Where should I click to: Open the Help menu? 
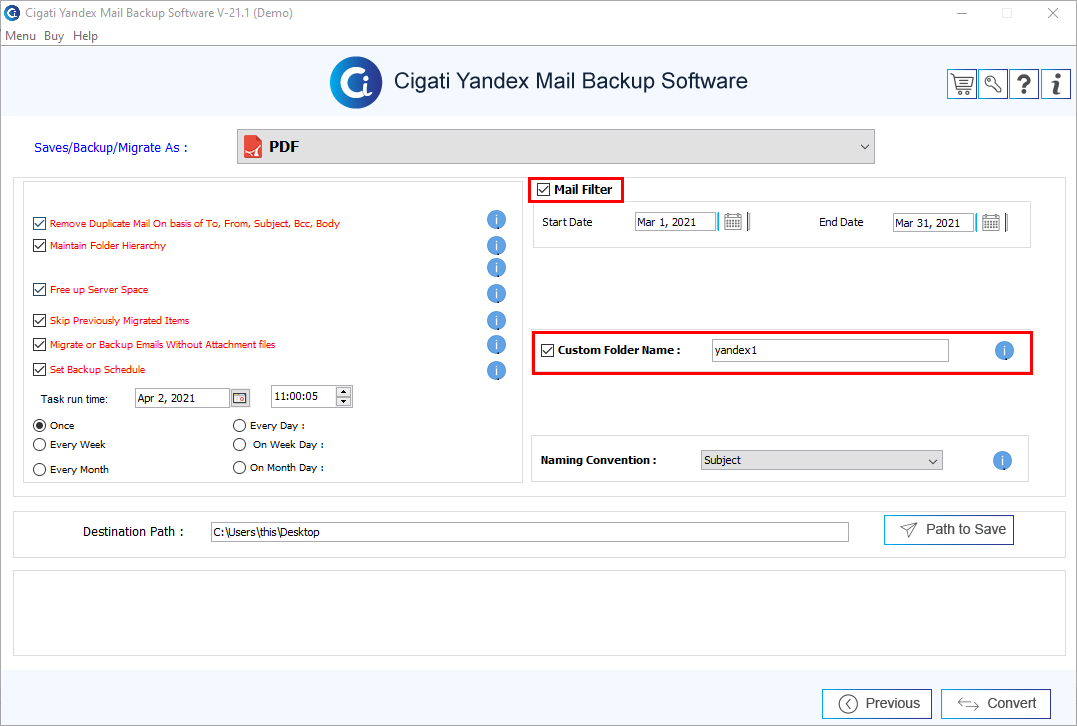tap(85, 36)
